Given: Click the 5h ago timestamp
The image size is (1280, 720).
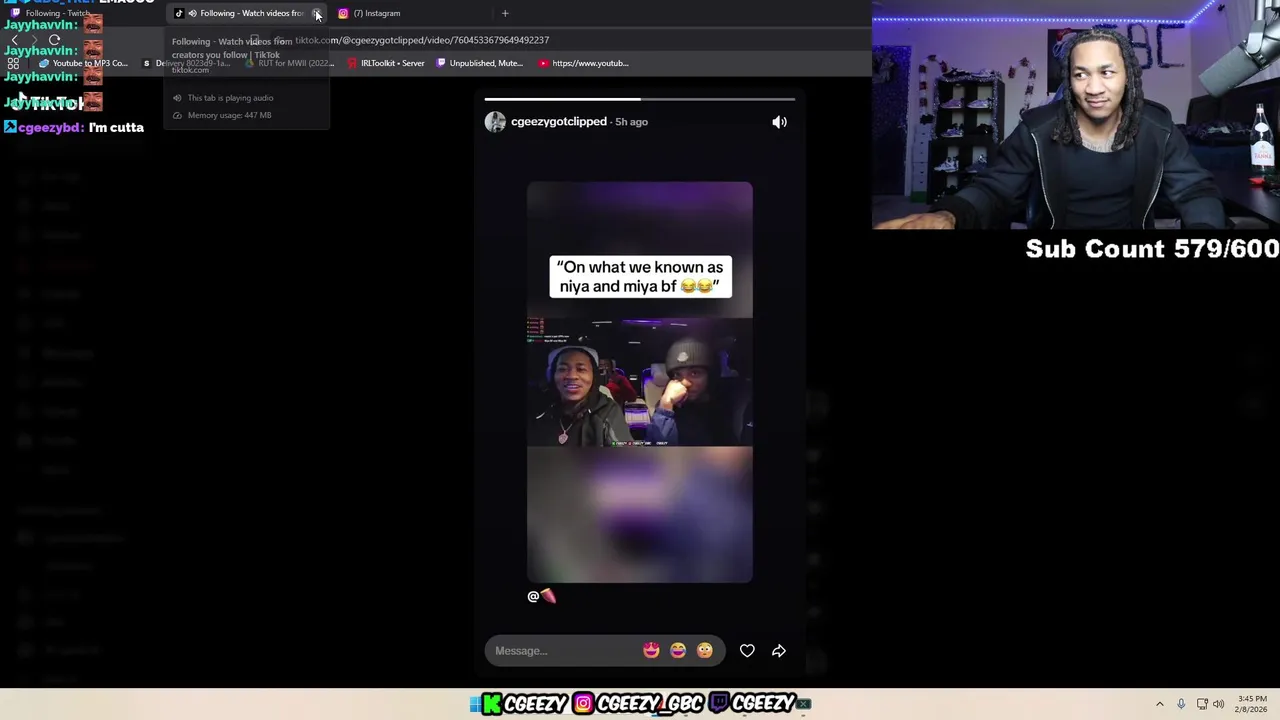Looking at the screenshot, I should [631, 122].
